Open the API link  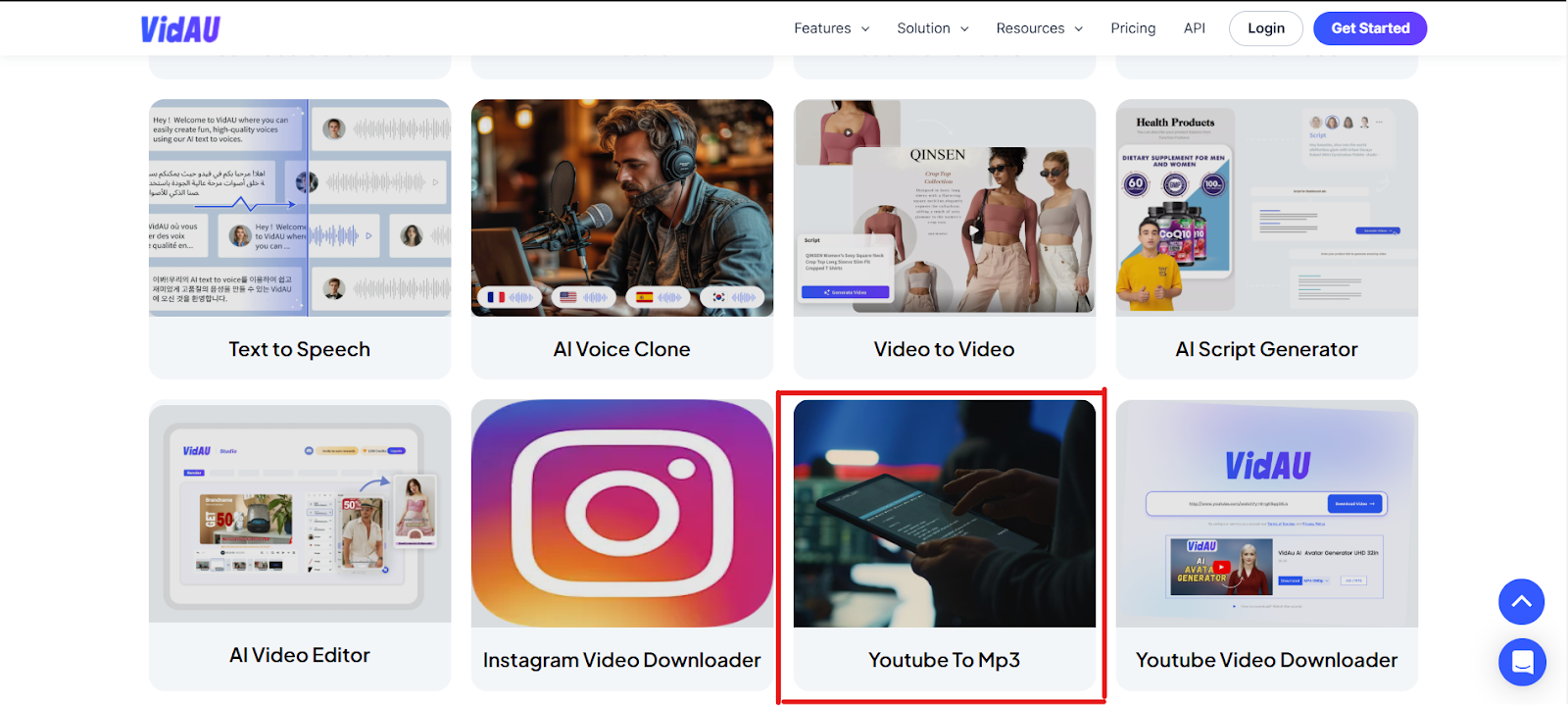(x=1195, y=28)
